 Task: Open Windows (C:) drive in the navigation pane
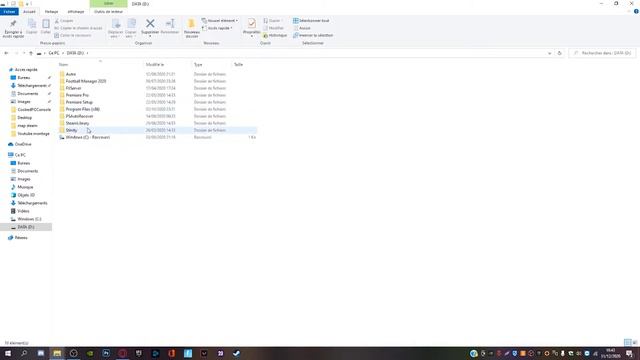point(29,219)
